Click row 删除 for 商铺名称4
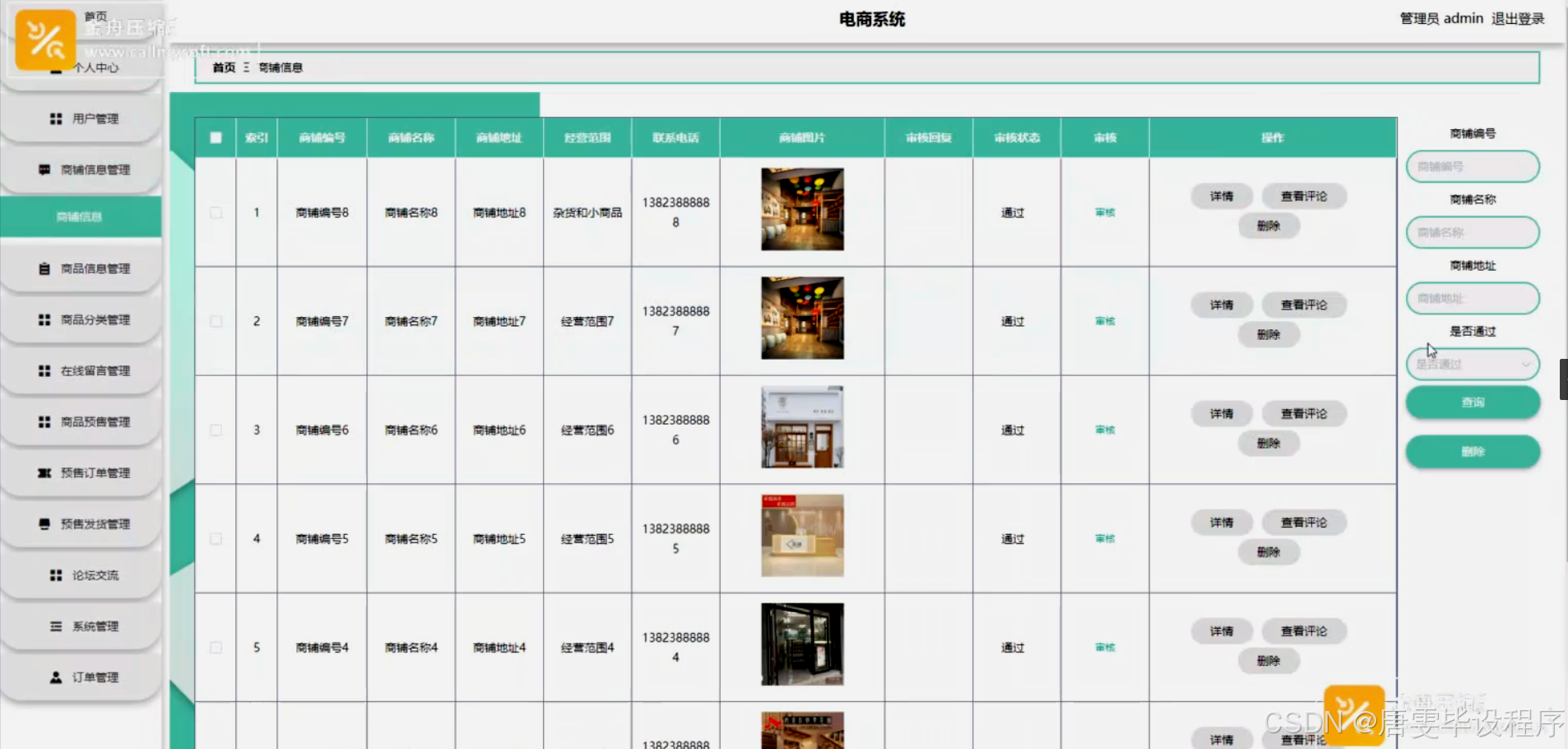The width and height of the screenshot is (1568, 749). [x=1269, y=660]
